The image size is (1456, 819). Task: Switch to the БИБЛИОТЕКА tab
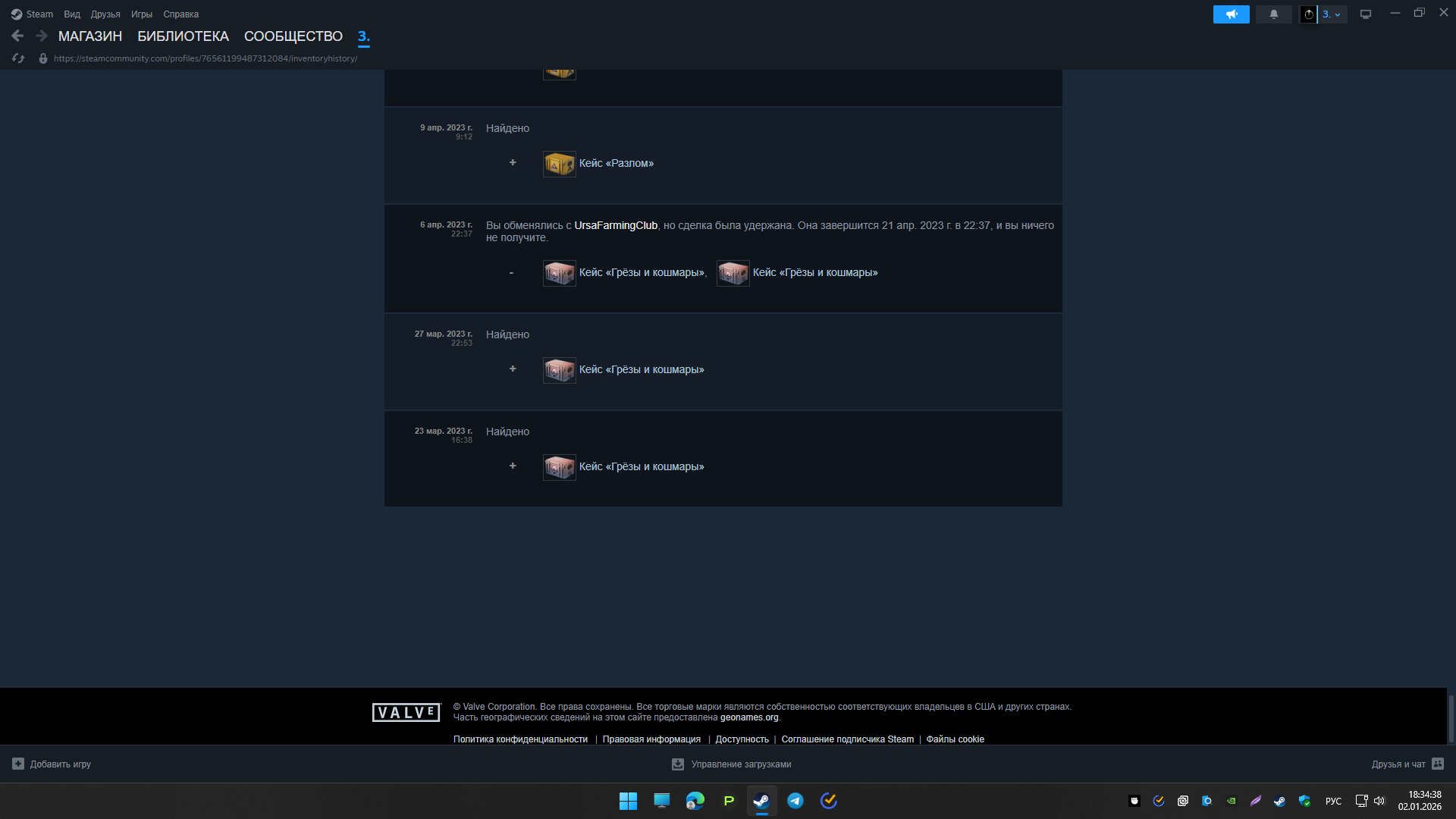coord(183,36)
